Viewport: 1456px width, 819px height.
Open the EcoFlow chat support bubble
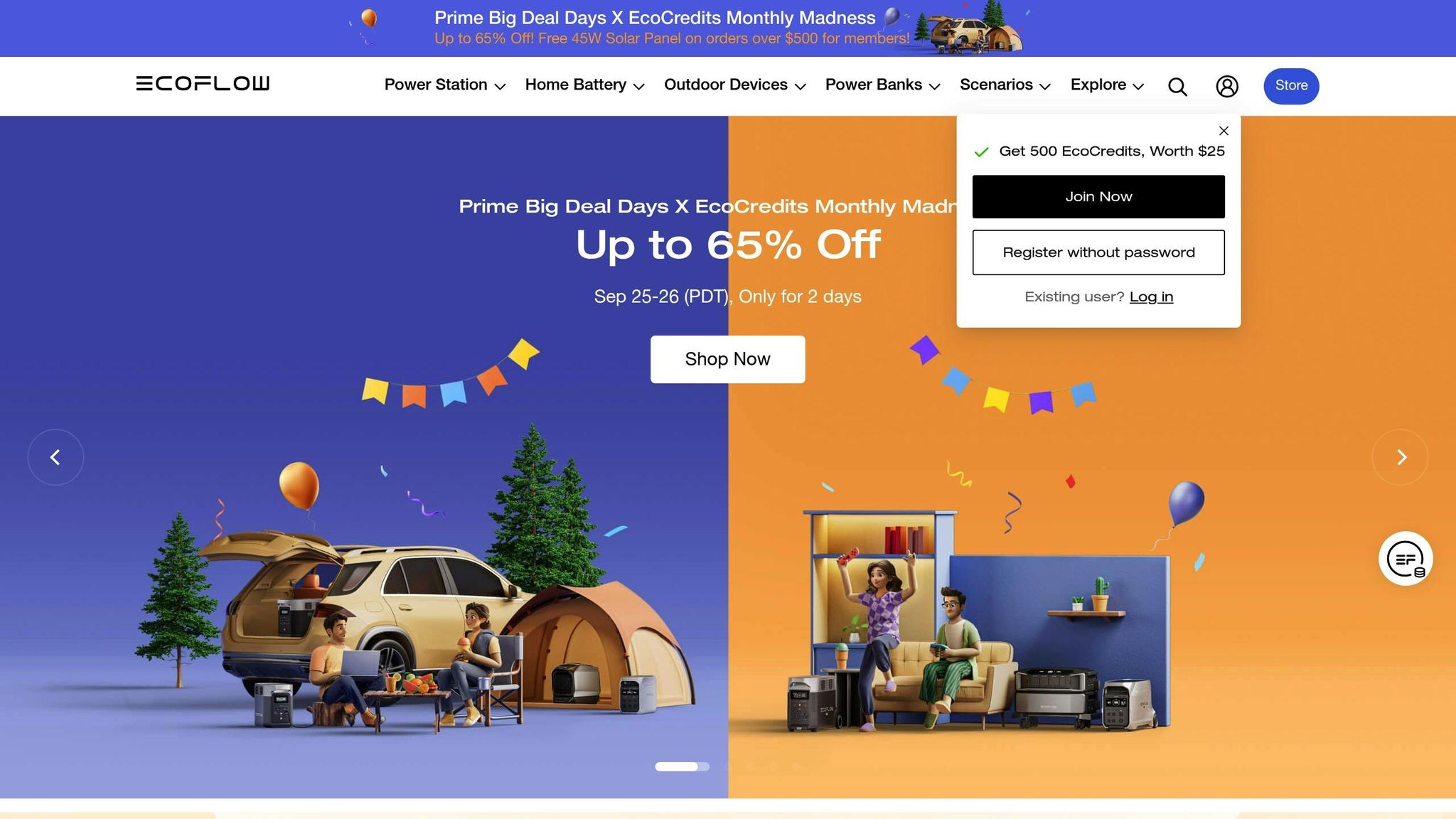(1406, 559)
